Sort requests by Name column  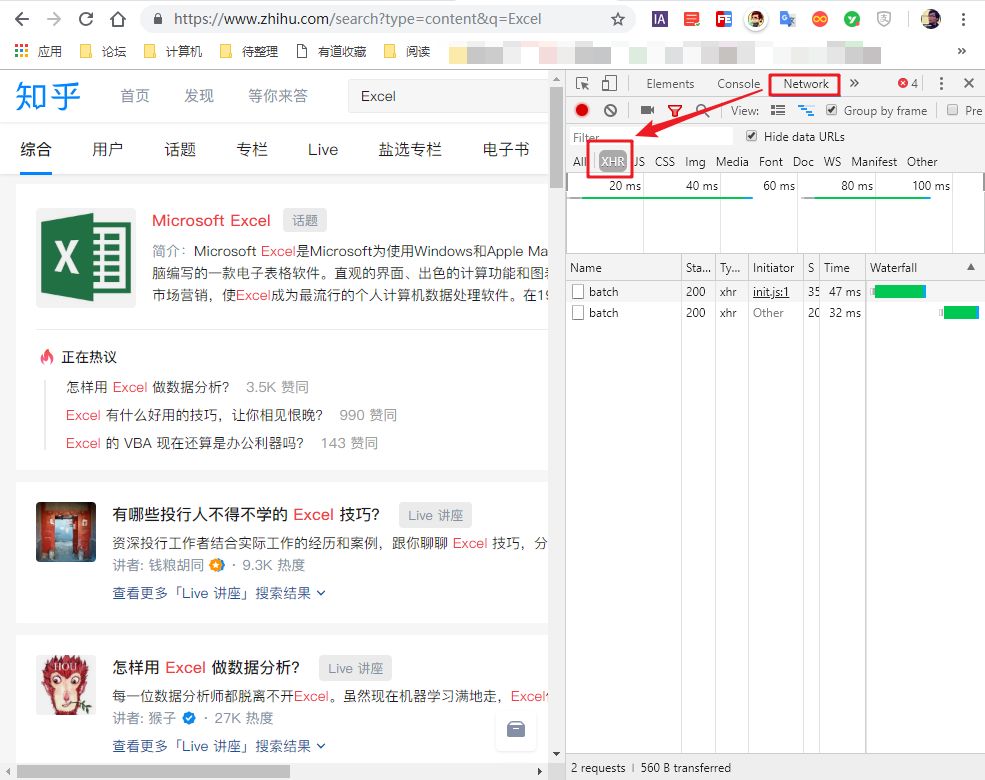click(x=623, y=268)
